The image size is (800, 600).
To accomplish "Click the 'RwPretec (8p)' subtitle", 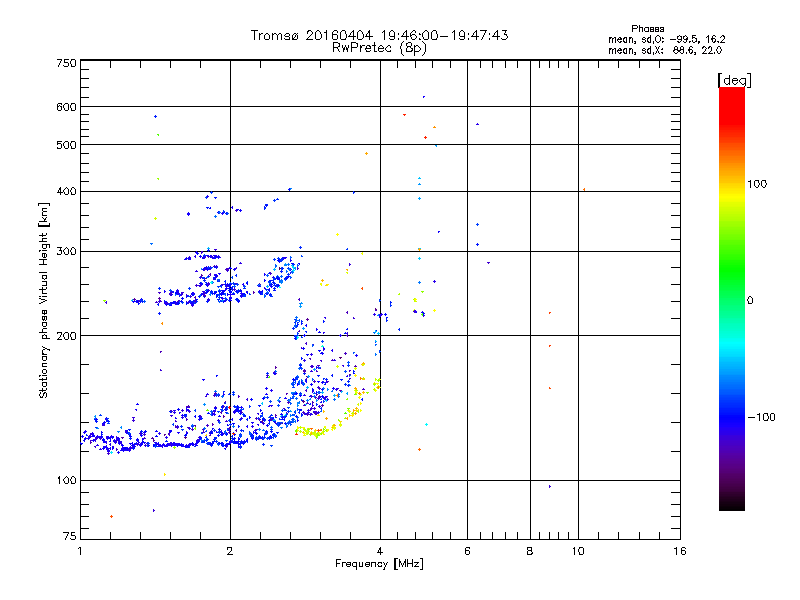I will (379, 48).
